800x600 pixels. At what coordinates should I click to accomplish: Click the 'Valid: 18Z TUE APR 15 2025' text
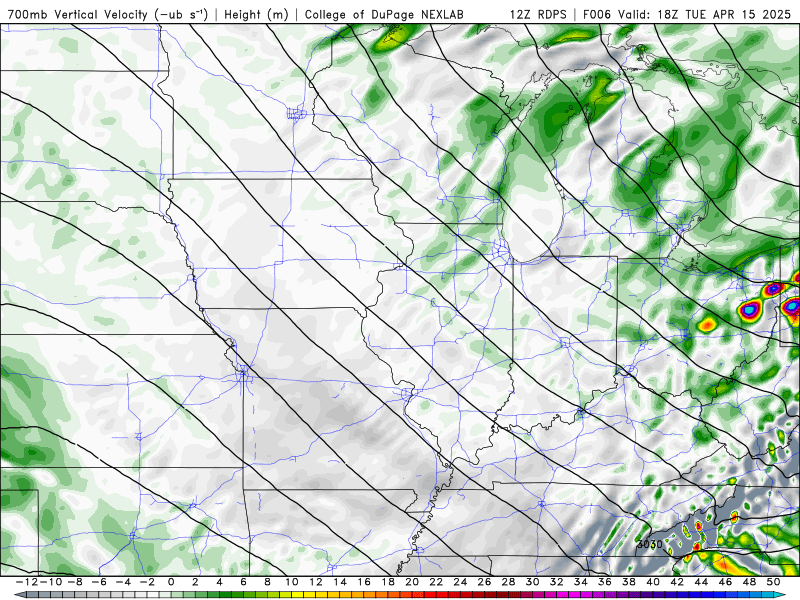pyautogui.click(x=707, y=15)
